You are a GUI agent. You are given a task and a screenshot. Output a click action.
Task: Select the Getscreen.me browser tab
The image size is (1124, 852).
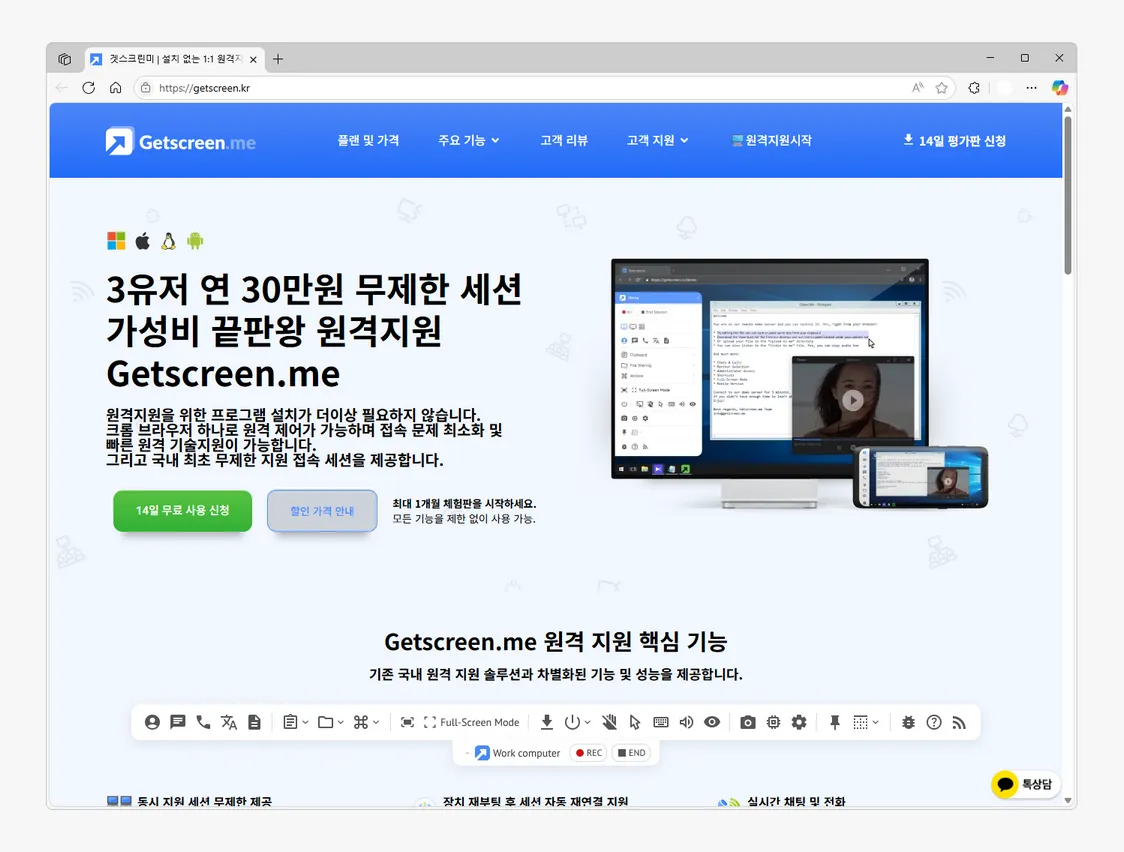(170, 58)
